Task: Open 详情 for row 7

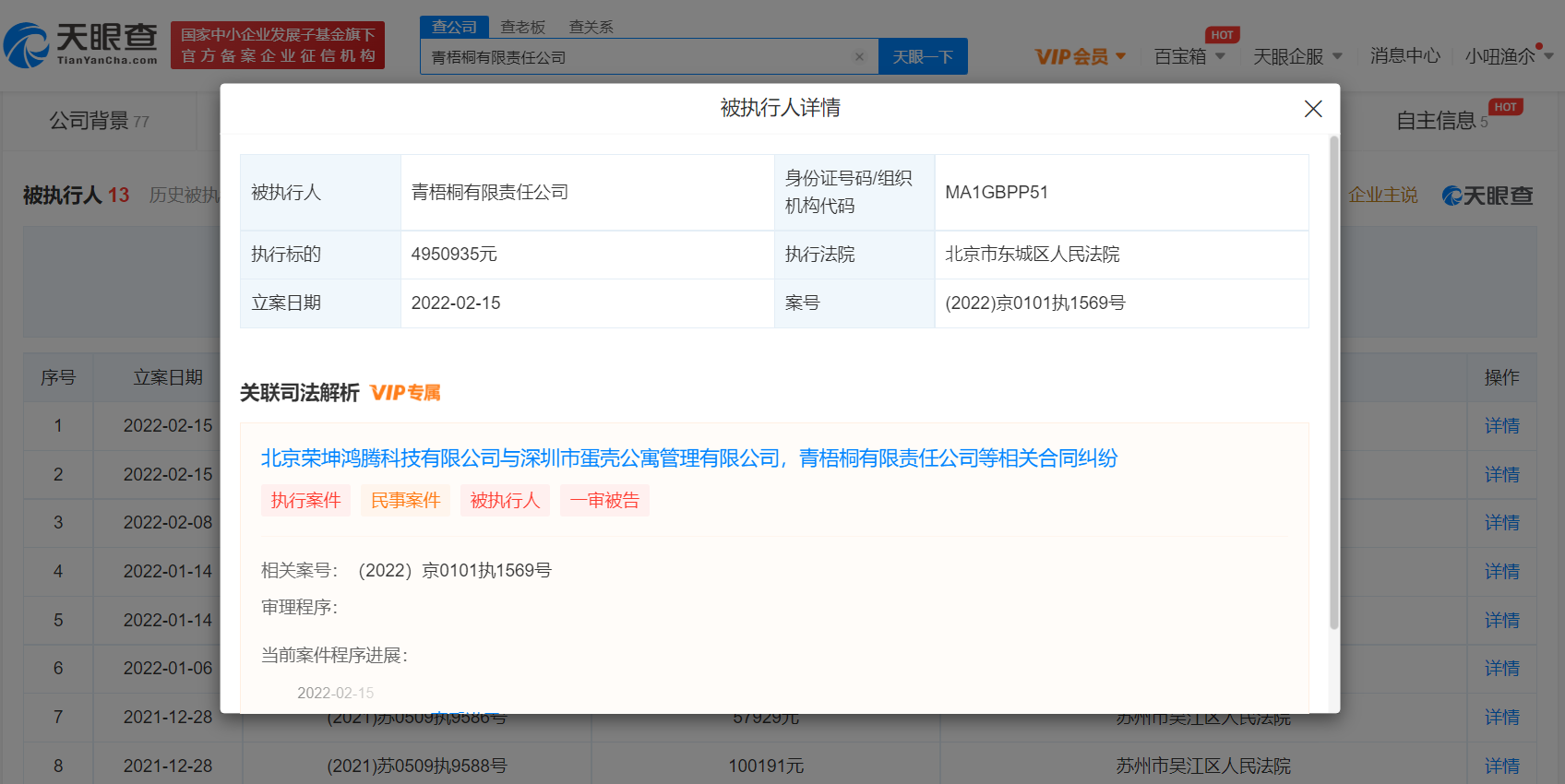Action: [x=1501, y=718]
